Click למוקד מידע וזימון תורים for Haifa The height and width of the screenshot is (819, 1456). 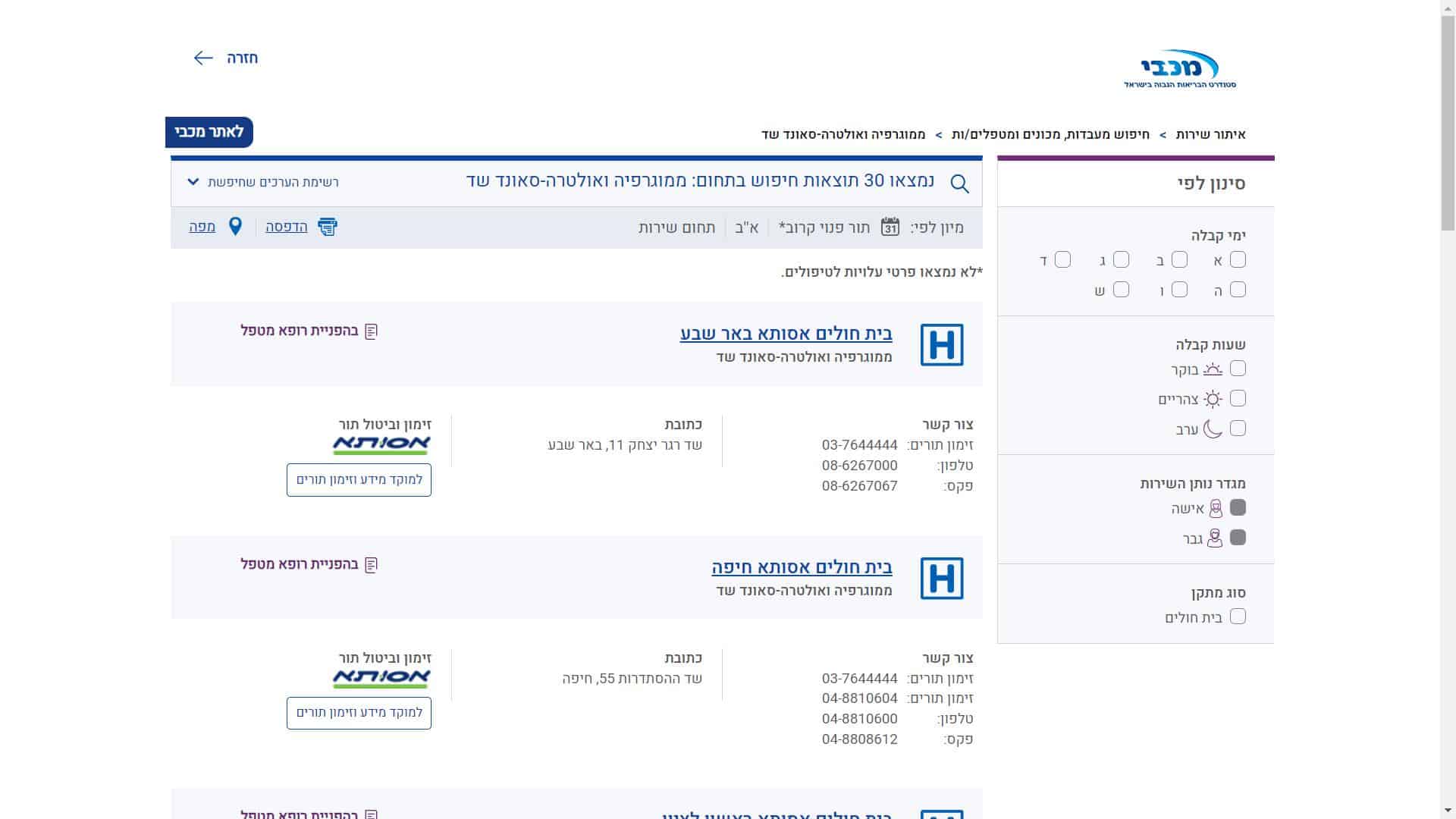click(359, 713)
